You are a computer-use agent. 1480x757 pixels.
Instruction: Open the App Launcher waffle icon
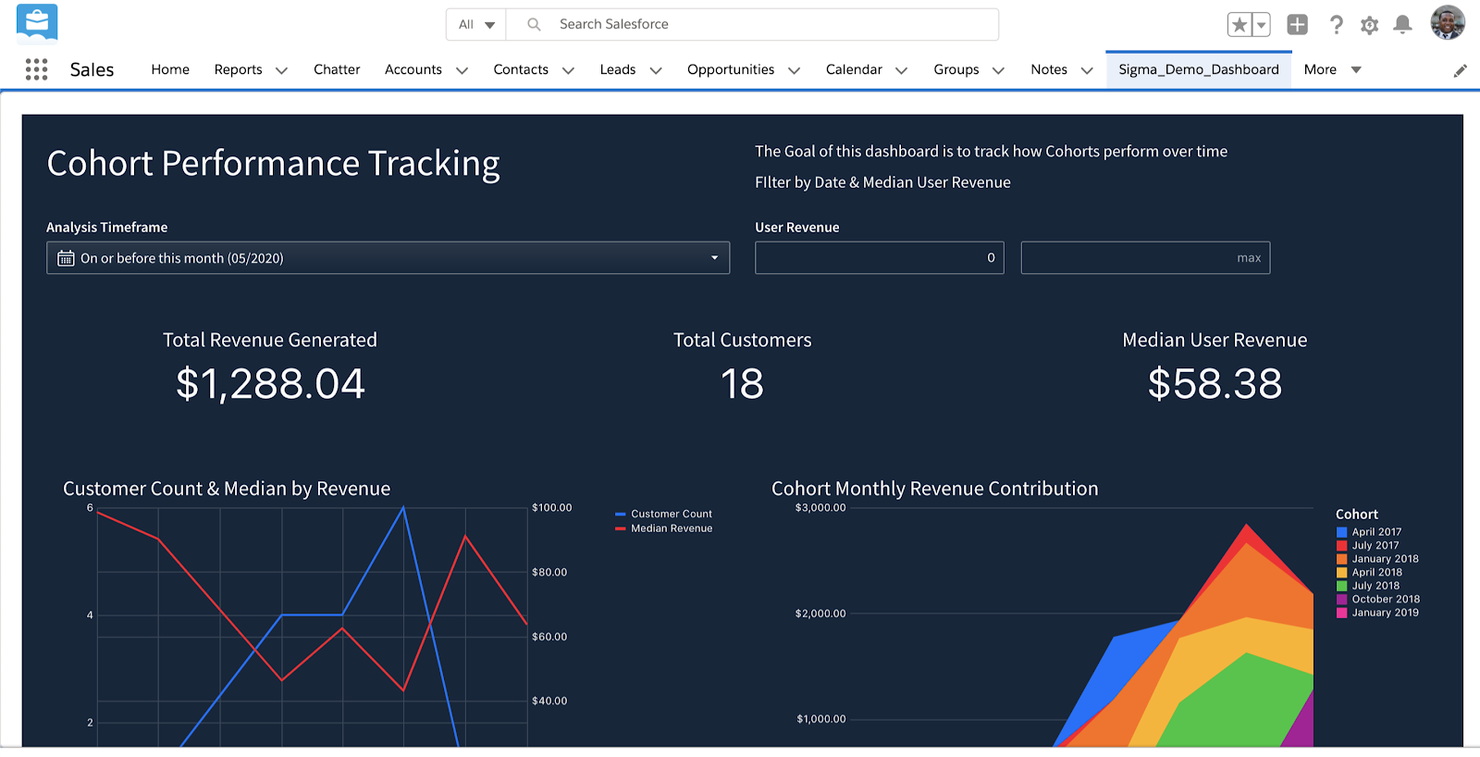(x=36, y=69)
